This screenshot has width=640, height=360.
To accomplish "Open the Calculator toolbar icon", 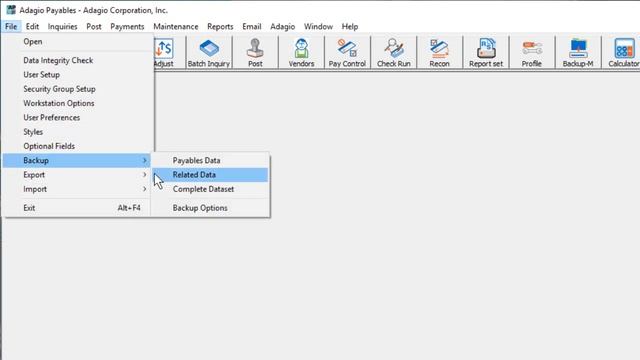I will (623, 53).
